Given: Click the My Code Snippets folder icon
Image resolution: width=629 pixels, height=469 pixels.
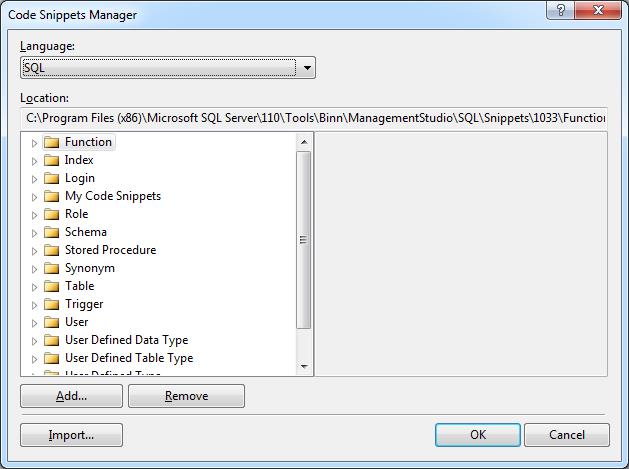Looking at the screenshot, I should [52, 196].
